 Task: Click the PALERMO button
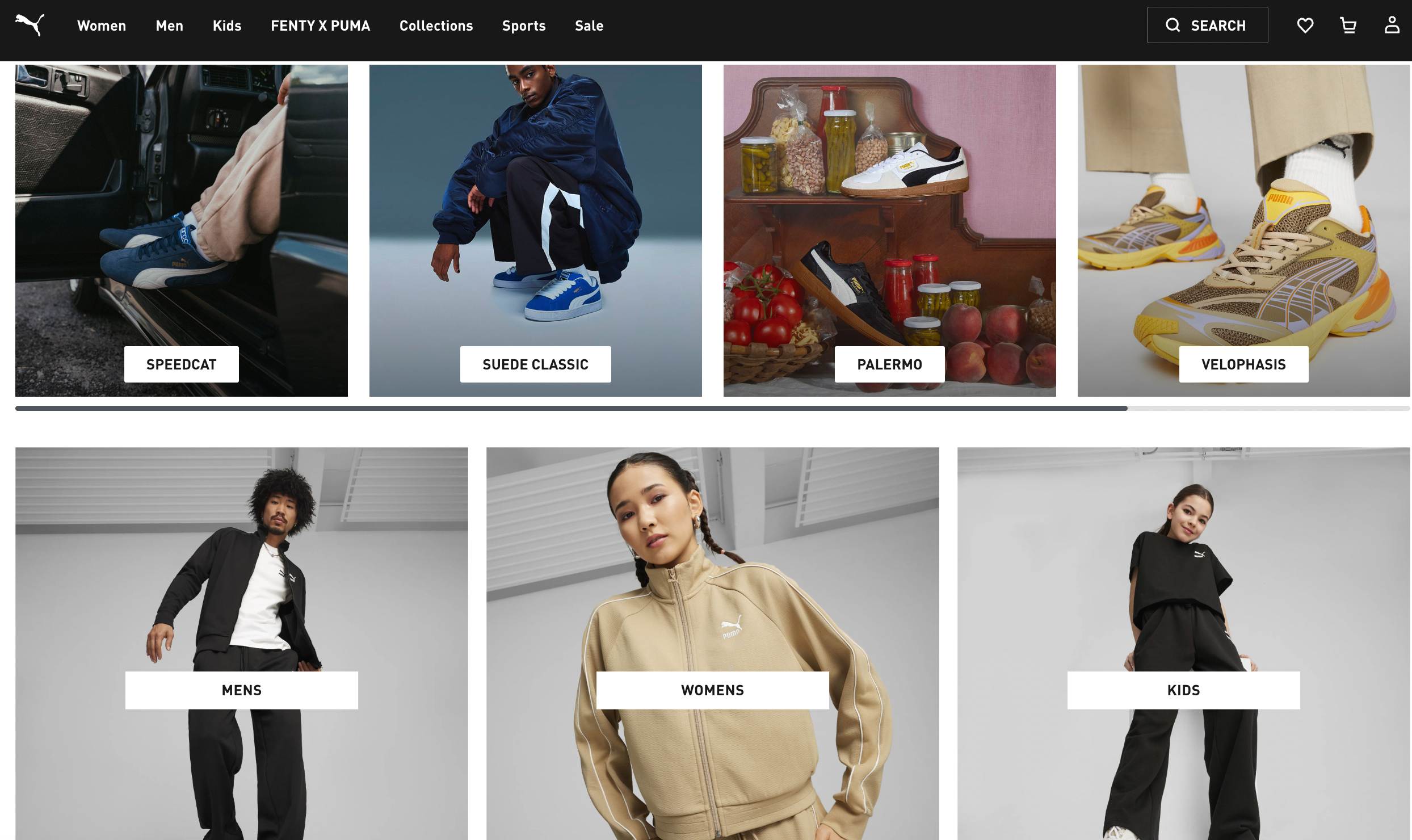point(890,364)
